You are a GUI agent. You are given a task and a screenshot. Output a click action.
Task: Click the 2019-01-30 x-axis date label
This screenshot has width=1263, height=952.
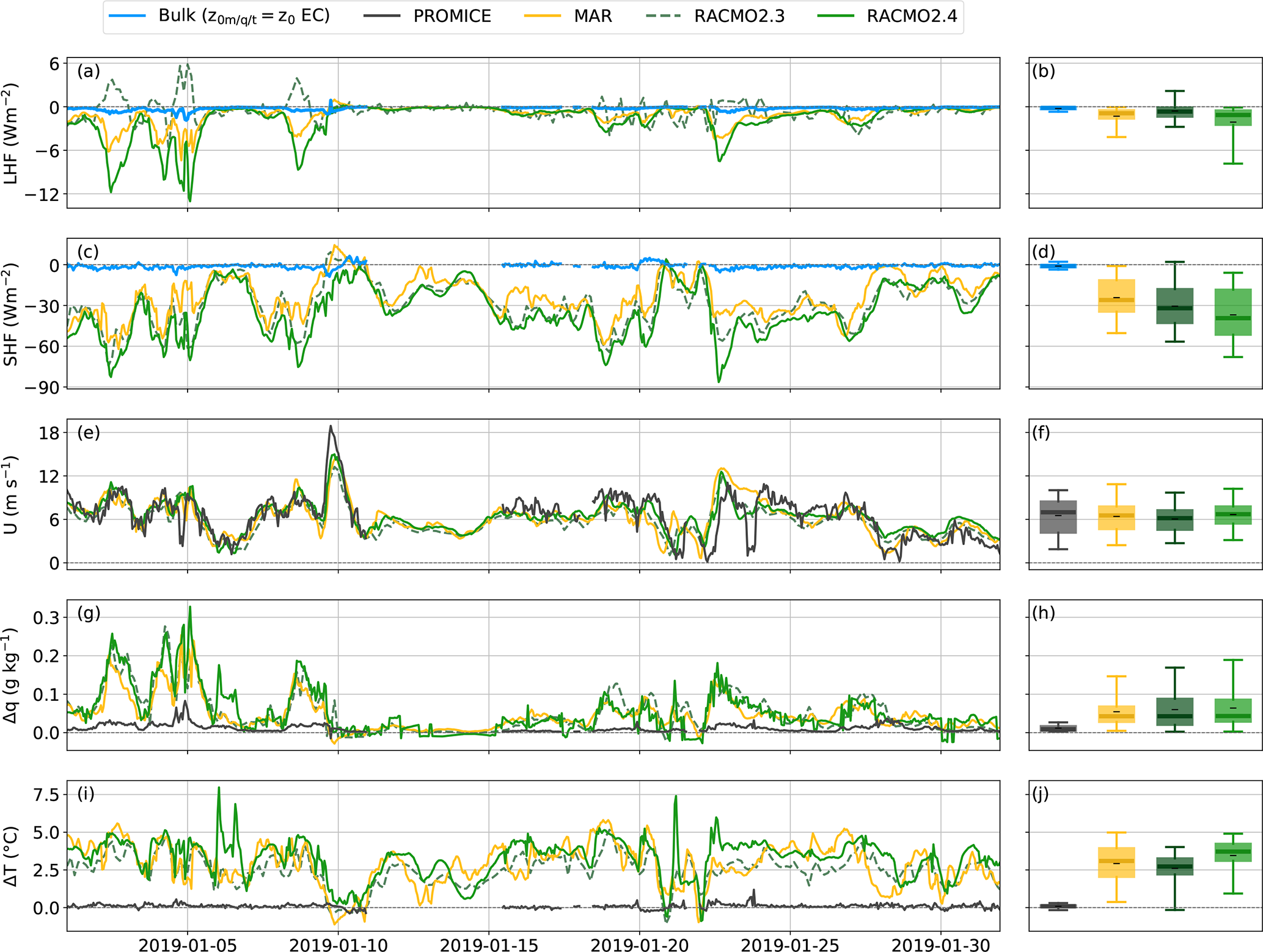point(941,945)
